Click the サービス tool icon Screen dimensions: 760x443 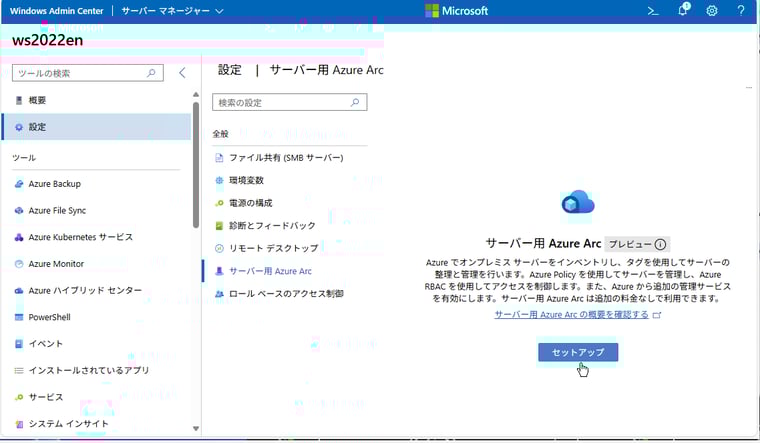pos(19,397)
